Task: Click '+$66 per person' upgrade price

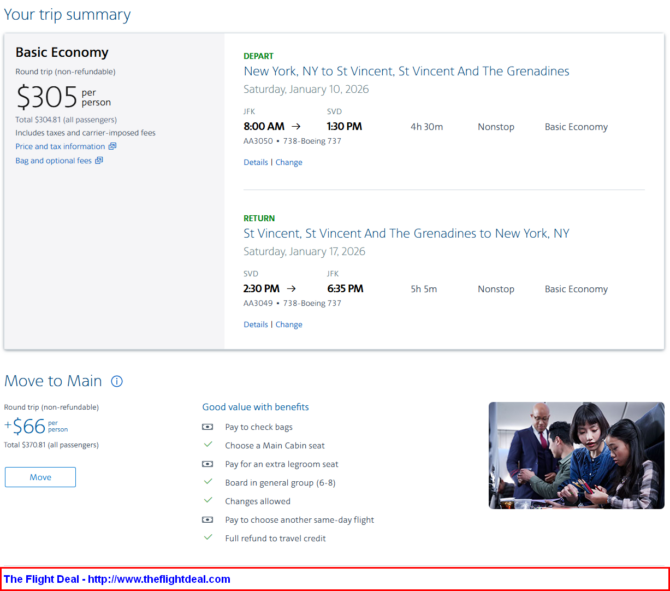Action: [x=36, y=426]
